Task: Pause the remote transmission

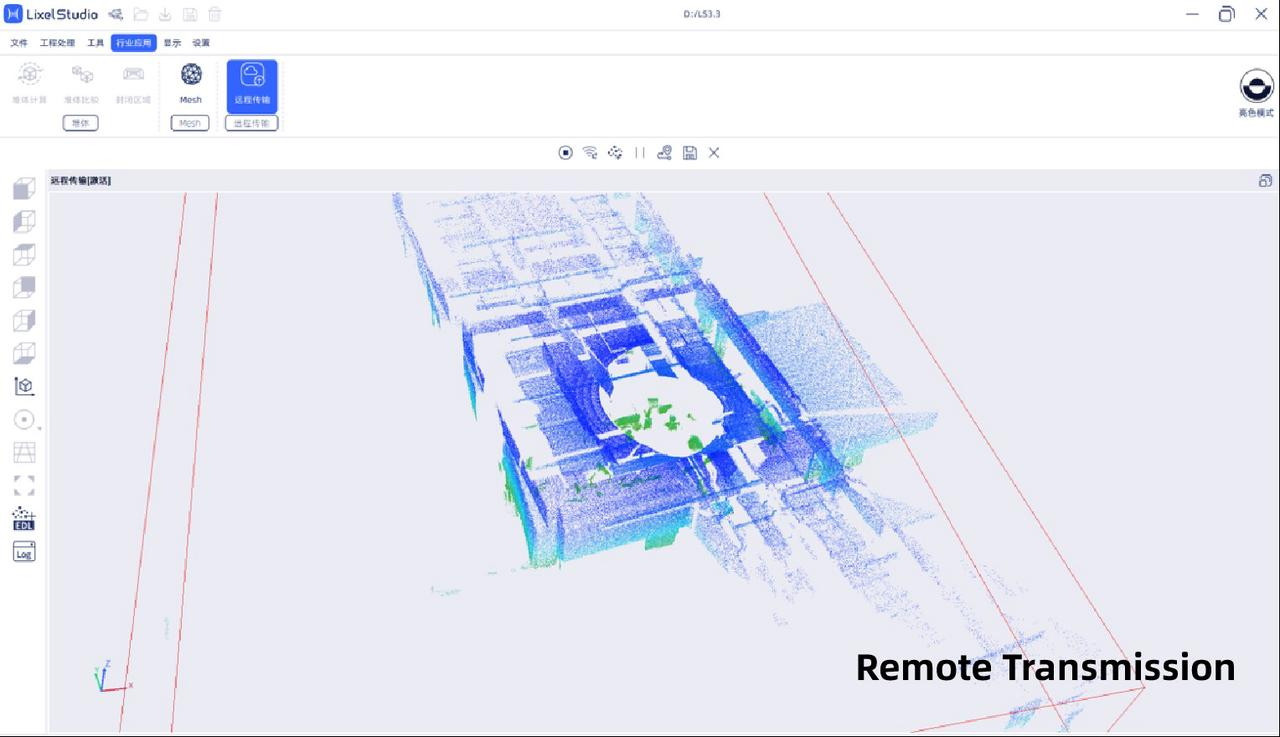Action: 640,153
